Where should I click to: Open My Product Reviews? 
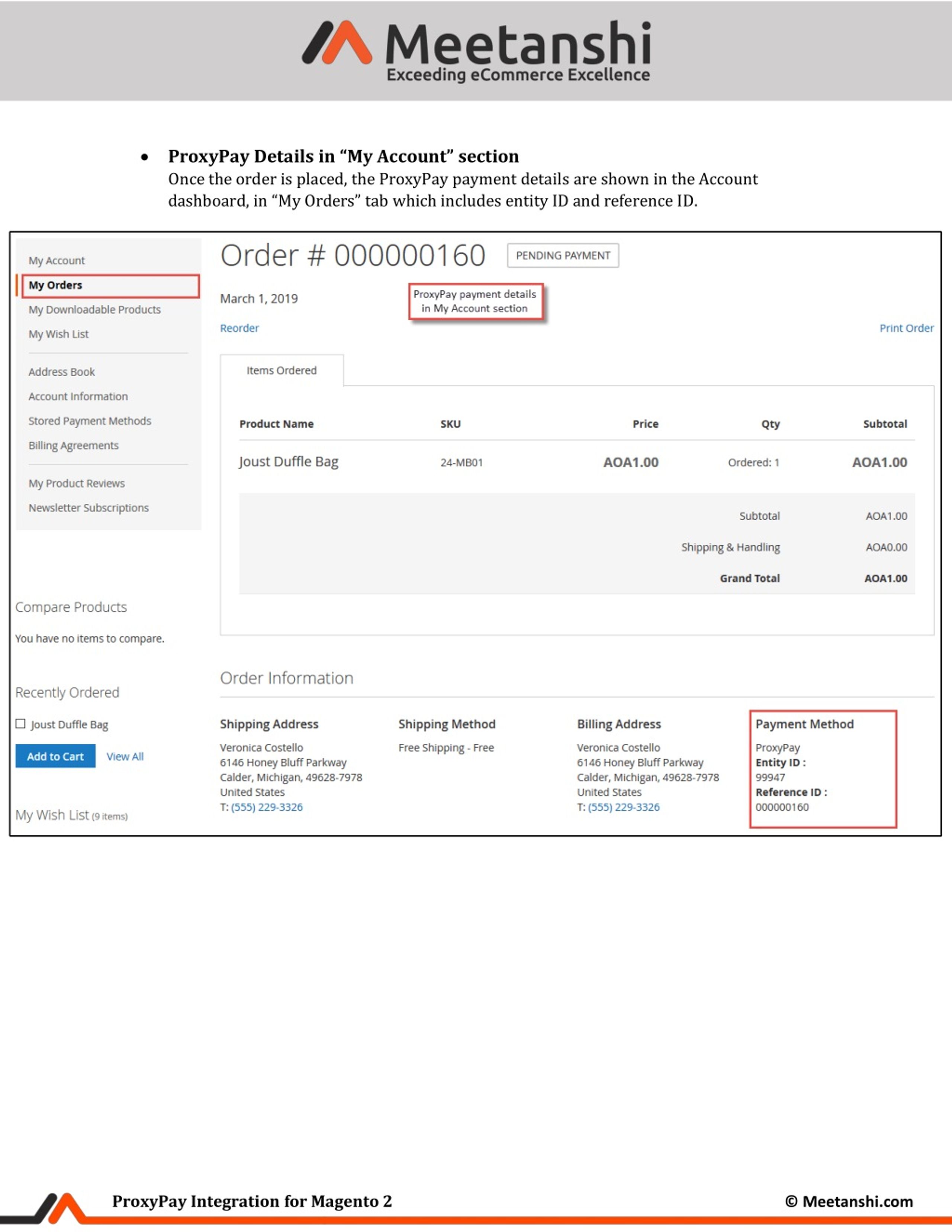[x=76, y=483]
